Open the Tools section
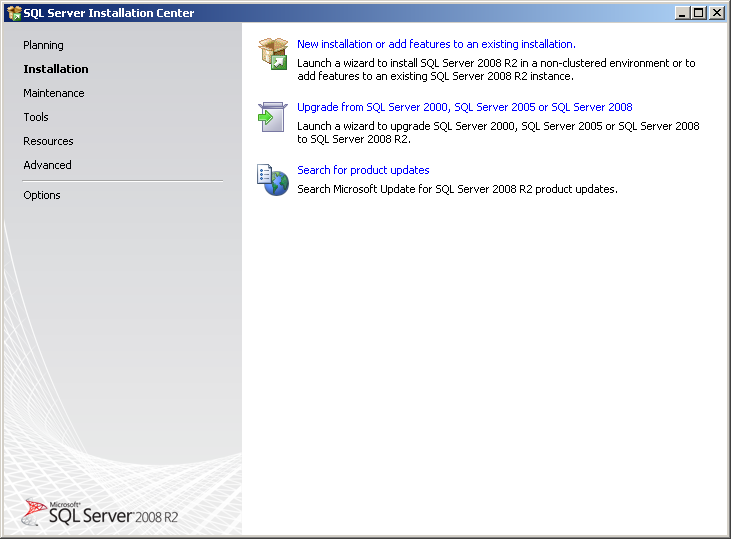 coord(36,117)
